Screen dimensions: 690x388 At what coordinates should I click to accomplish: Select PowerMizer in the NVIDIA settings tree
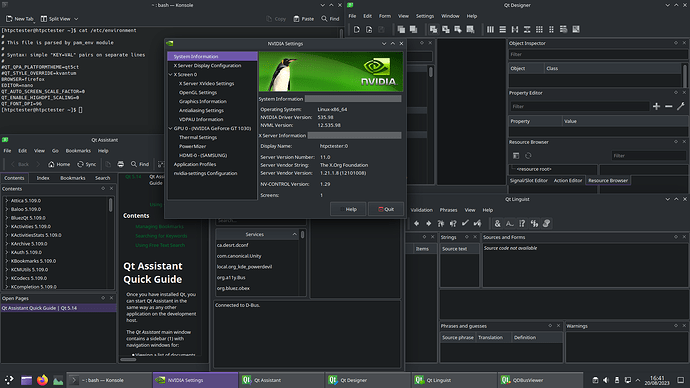[192, 146]
